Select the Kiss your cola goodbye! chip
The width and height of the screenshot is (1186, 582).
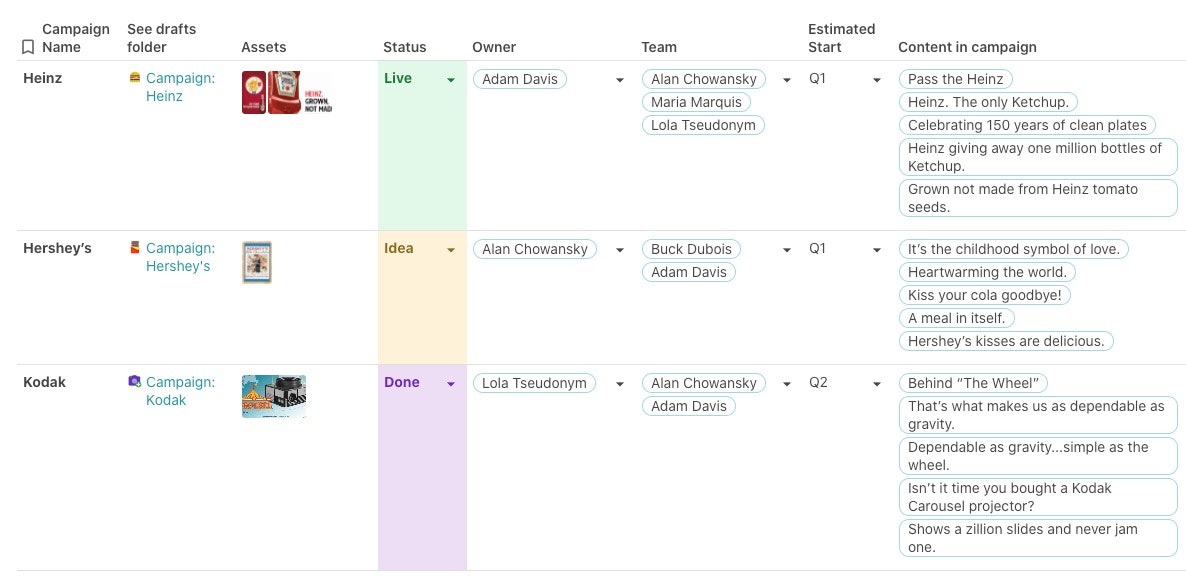coord(984,295)
